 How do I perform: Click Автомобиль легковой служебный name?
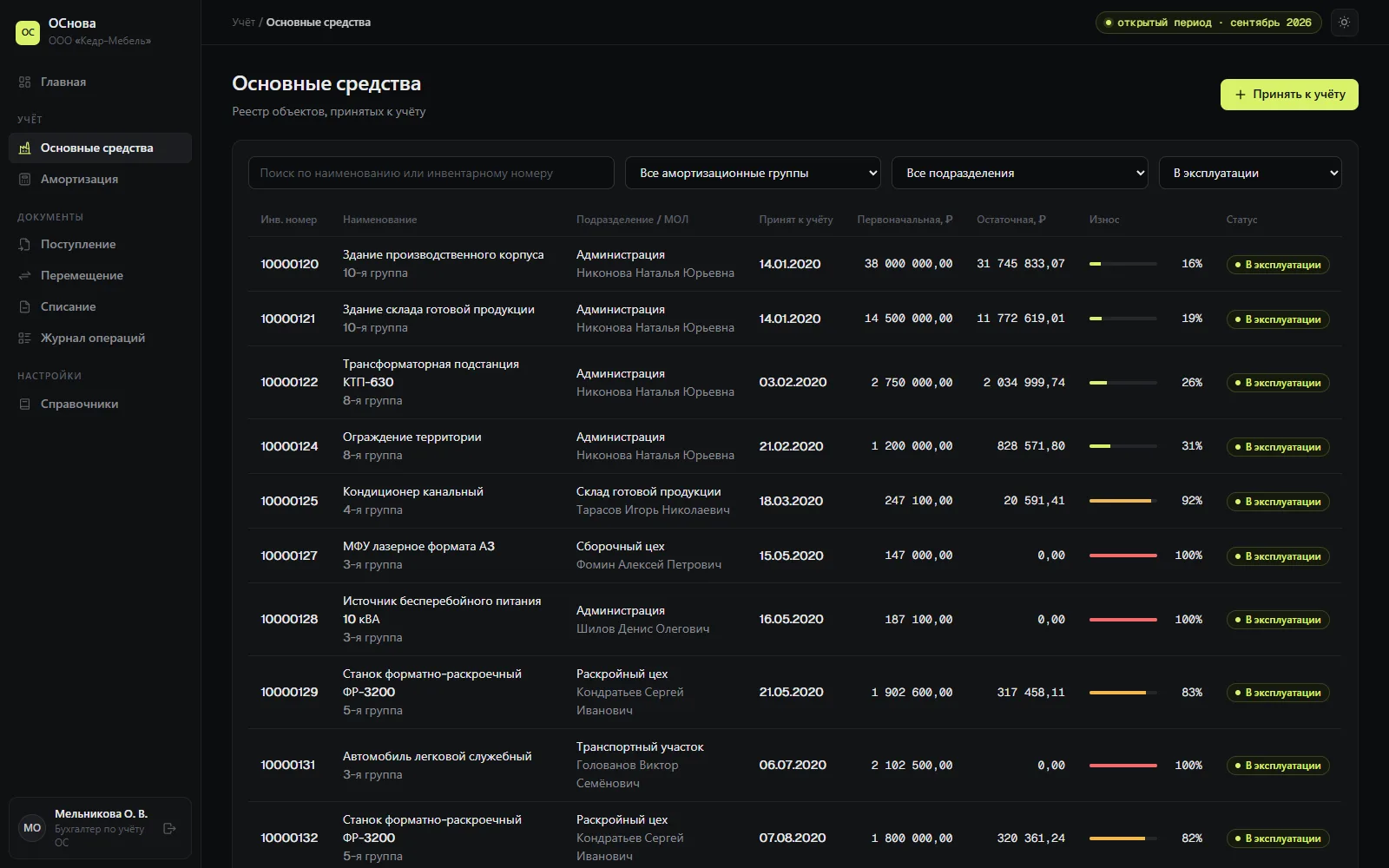click(438, 756)
